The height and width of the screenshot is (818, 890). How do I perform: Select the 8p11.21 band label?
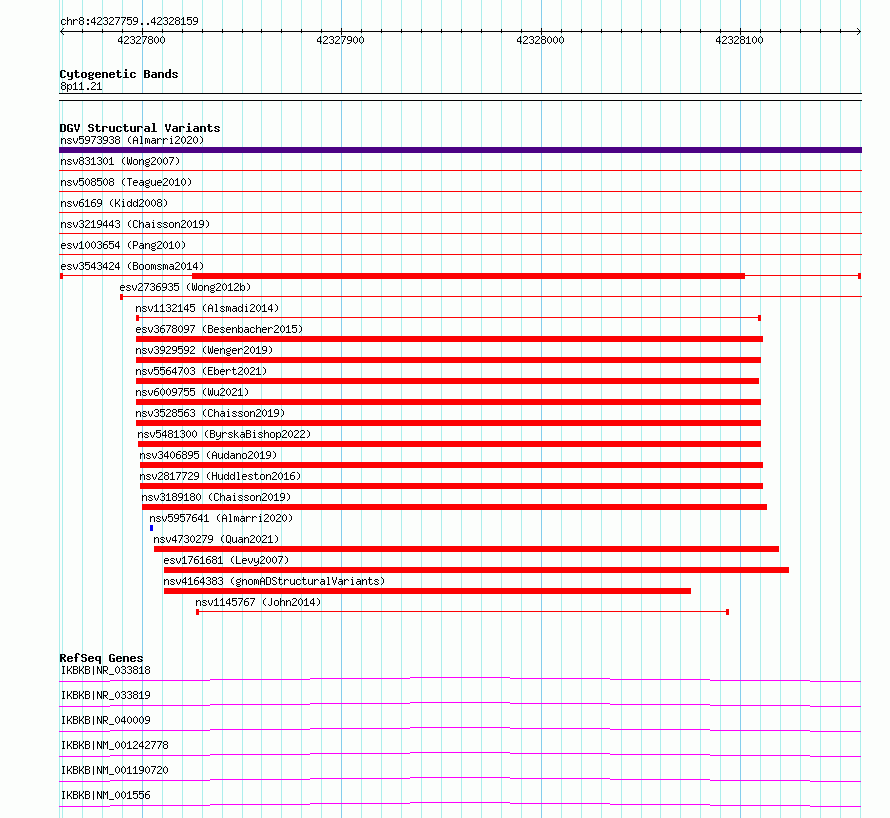point(81,86)
